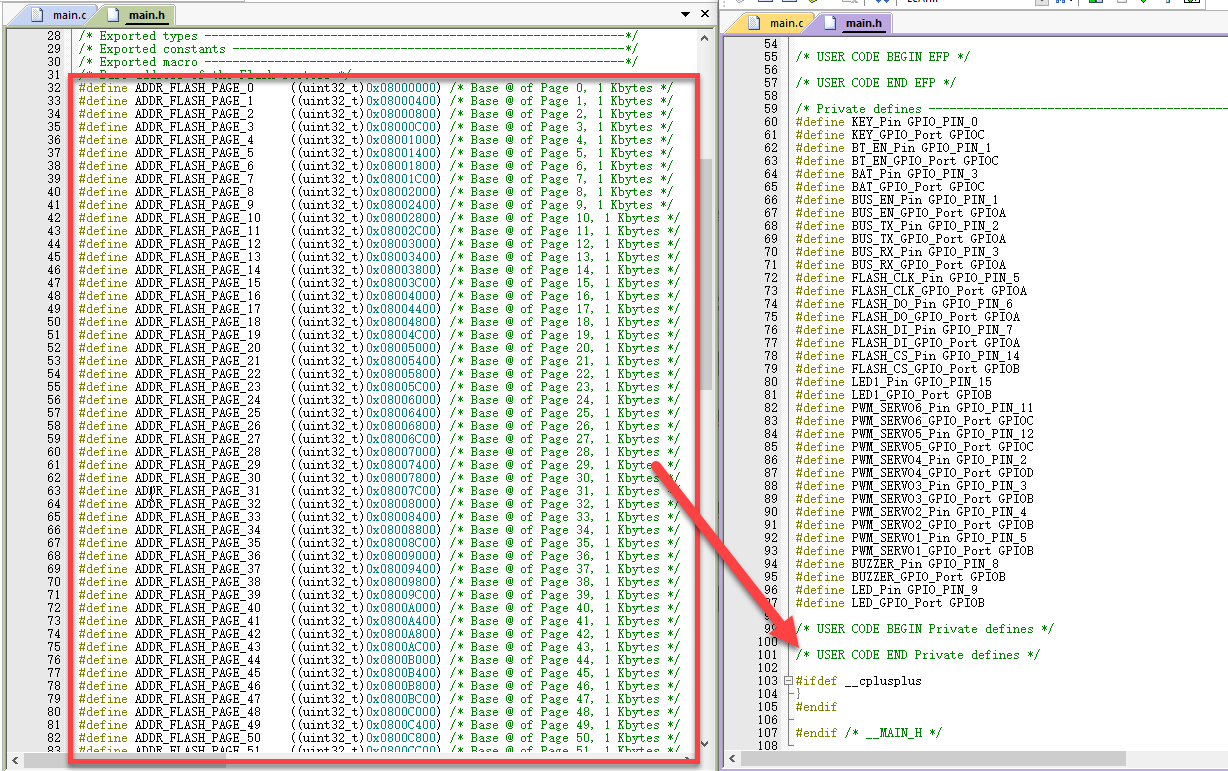The height and width of the screenshot is (771, 1228).
Task: Close the left editor's active tab
Action: pos(705,14)
